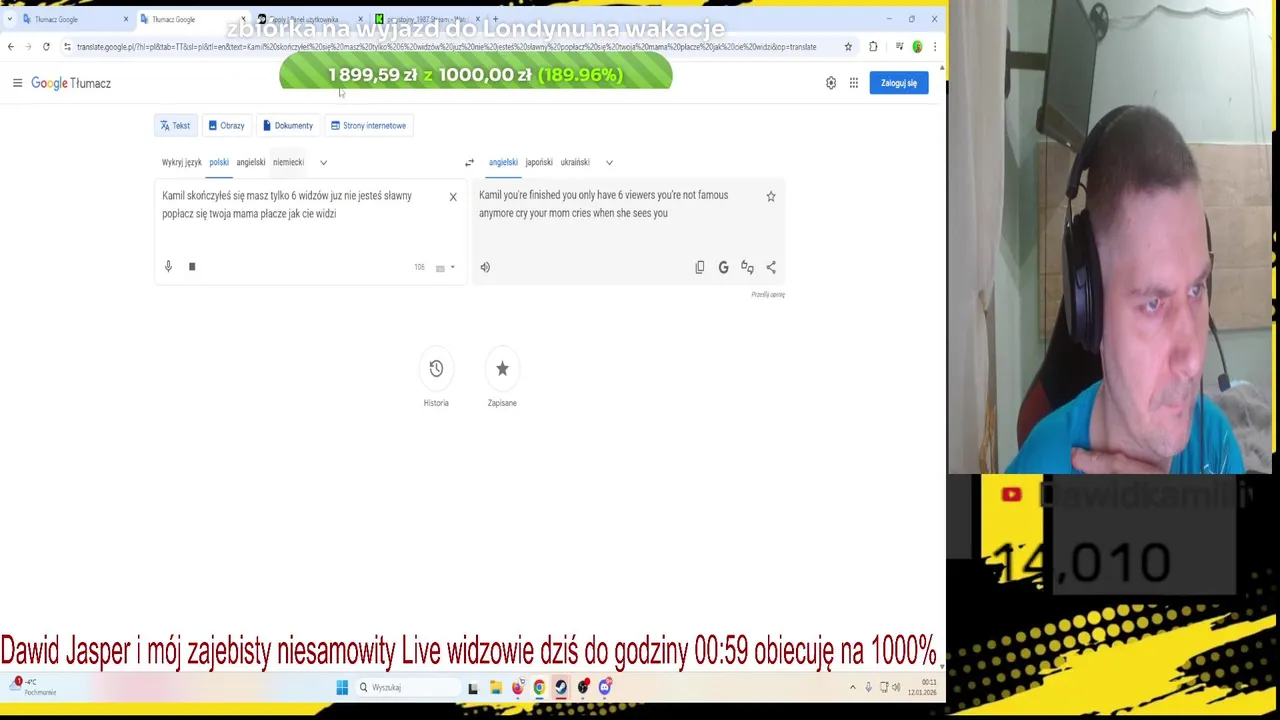Expand the target language list chevron
This screenshot has width=1280, height=720.
click(x=609, y=162)
